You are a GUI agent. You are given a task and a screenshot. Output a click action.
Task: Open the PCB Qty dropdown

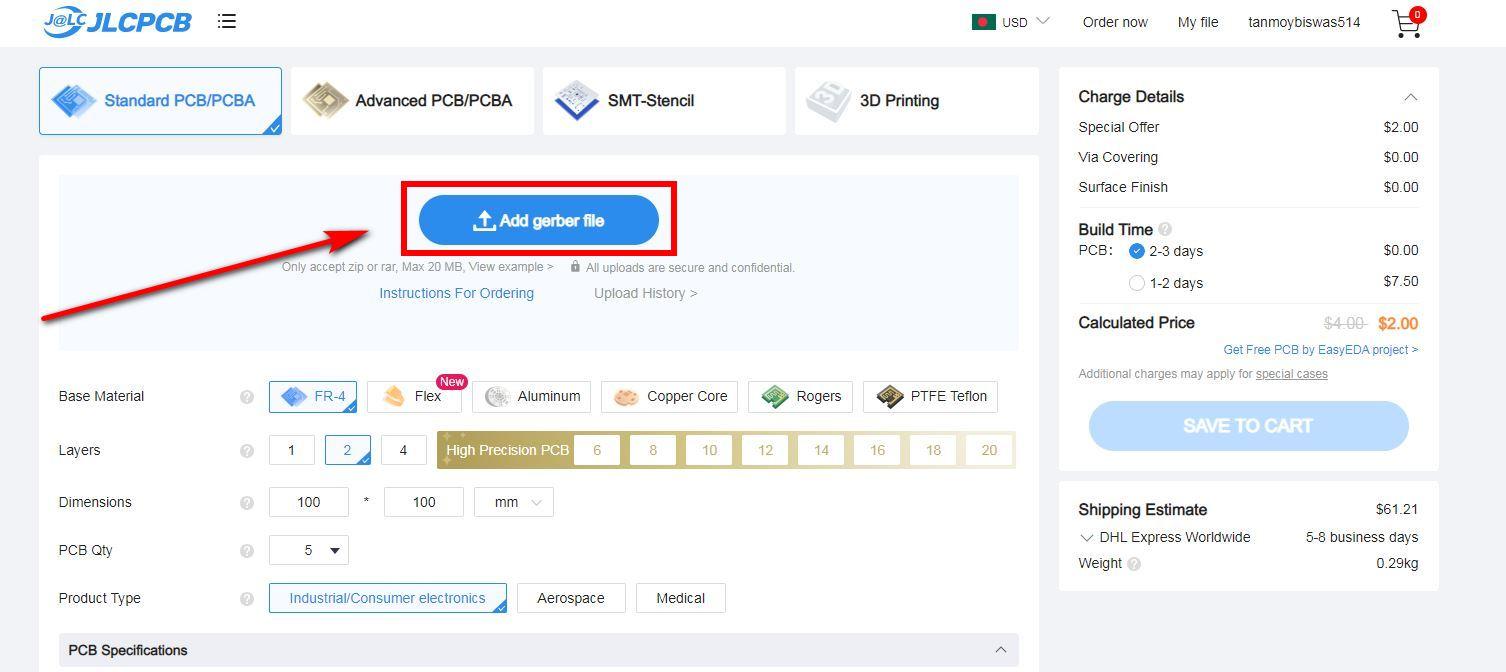[x=309, y=550]
